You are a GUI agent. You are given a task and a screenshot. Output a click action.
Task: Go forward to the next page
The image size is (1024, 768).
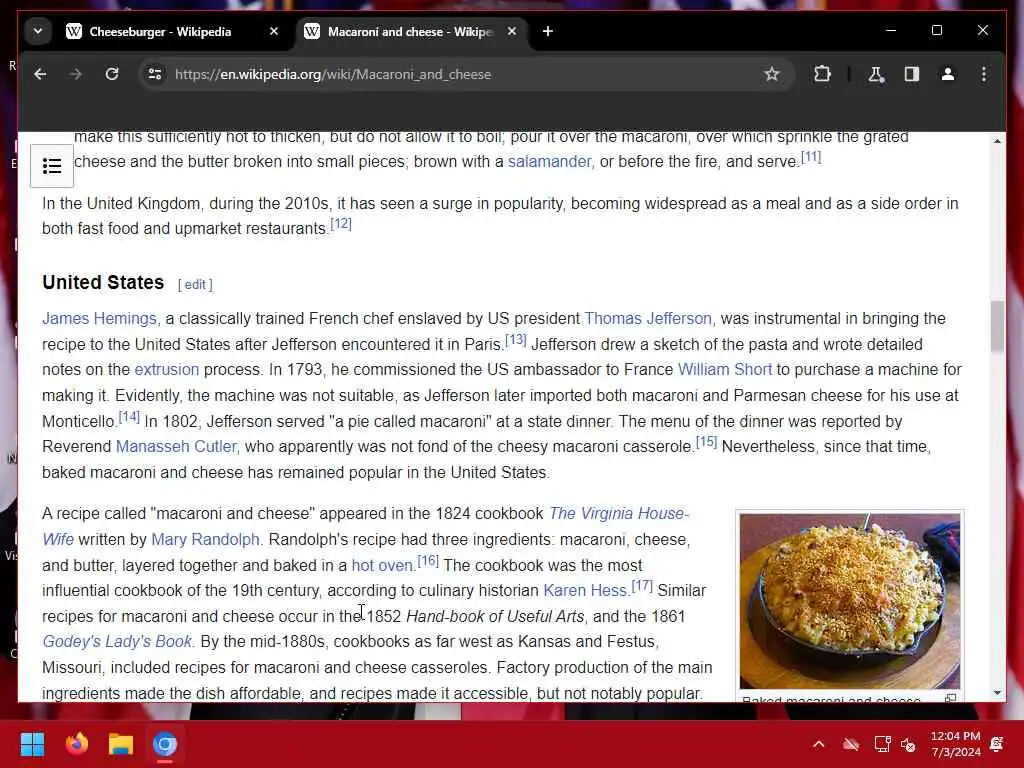pos(76,74)
